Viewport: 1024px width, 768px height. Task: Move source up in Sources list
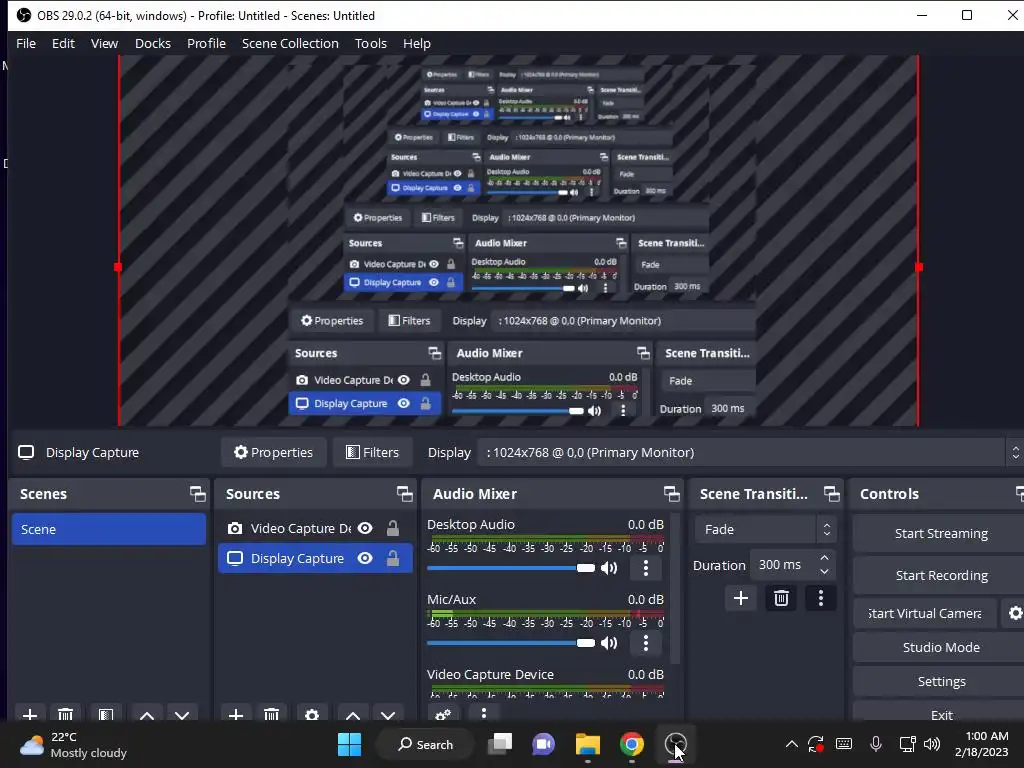click(x=353, y=714)
